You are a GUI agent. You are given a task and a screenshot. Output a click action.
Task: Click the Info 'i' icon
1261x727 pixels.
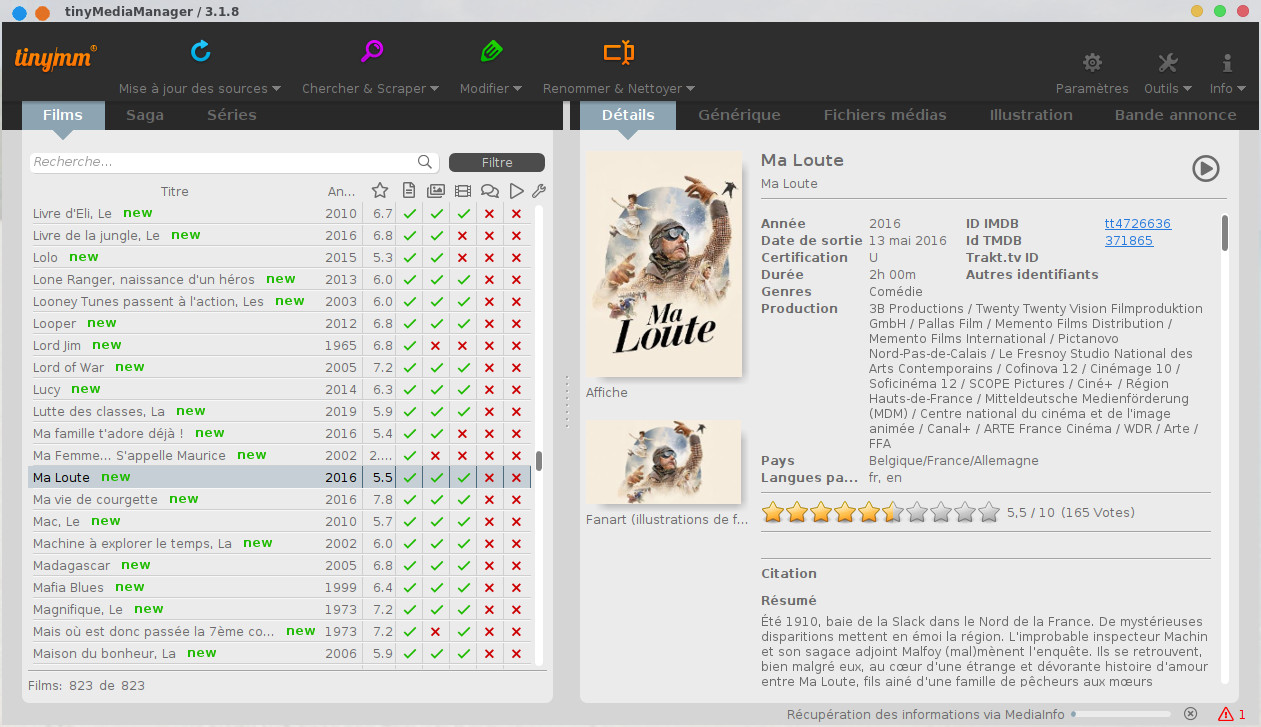pyautogui.click(x=1227, y=63)
